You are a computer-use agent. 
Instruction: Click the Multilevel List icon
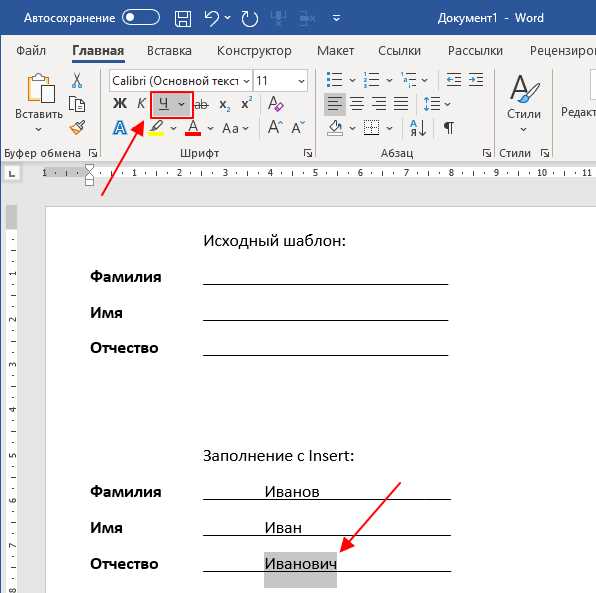[408, 80]
